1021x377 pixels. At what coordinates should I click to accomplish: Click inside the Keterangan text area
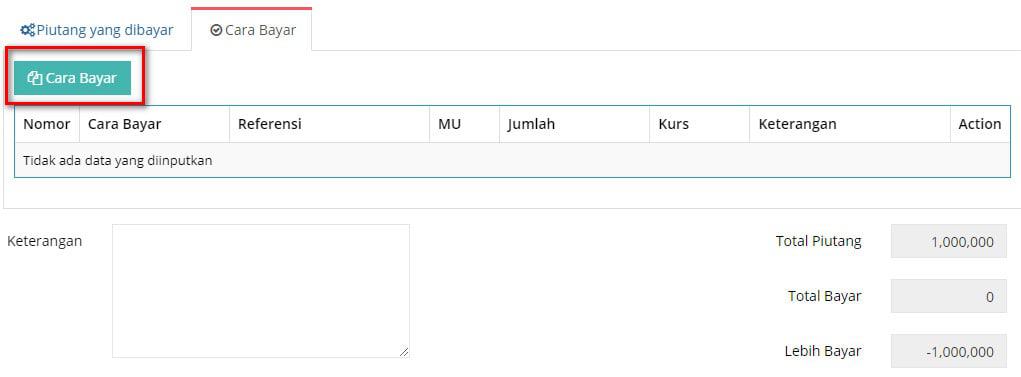pyautogui.click(x=261, y=291)
